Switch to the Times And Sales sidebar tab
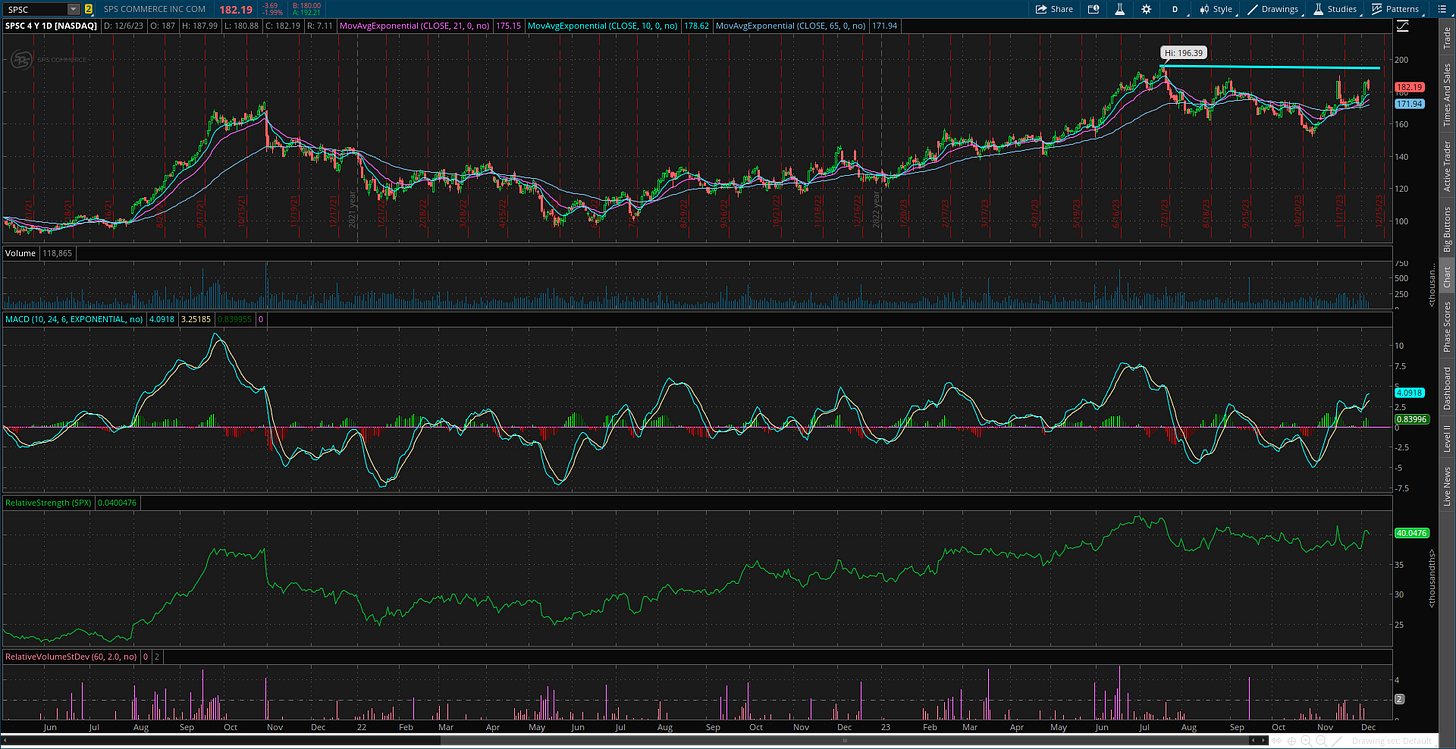This screenshot has width=1456, height=749. [1446, 94]
